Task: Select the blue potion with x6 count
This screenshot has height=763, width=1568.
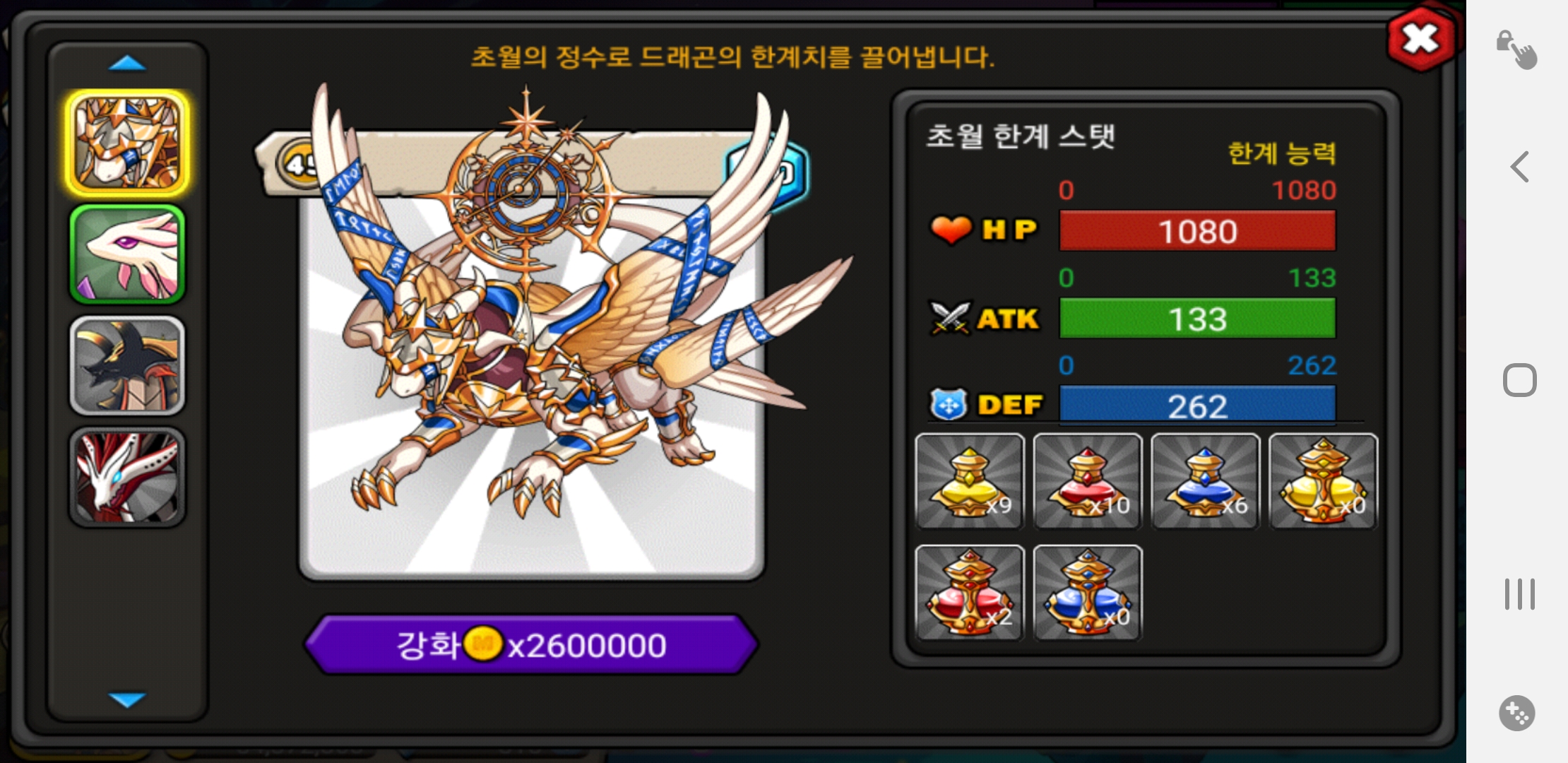Action: [1206, 481]
